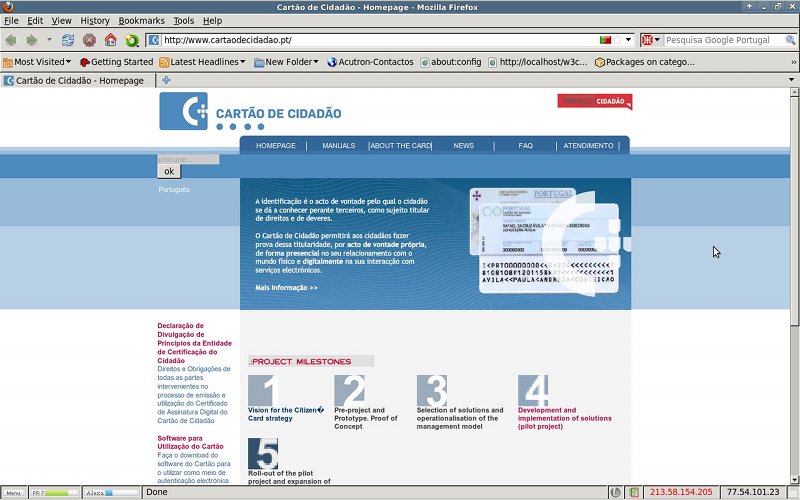This screenshot has height=500, width=800.
Task: Click milestone 1 number icon
Action: coord(263,390)
